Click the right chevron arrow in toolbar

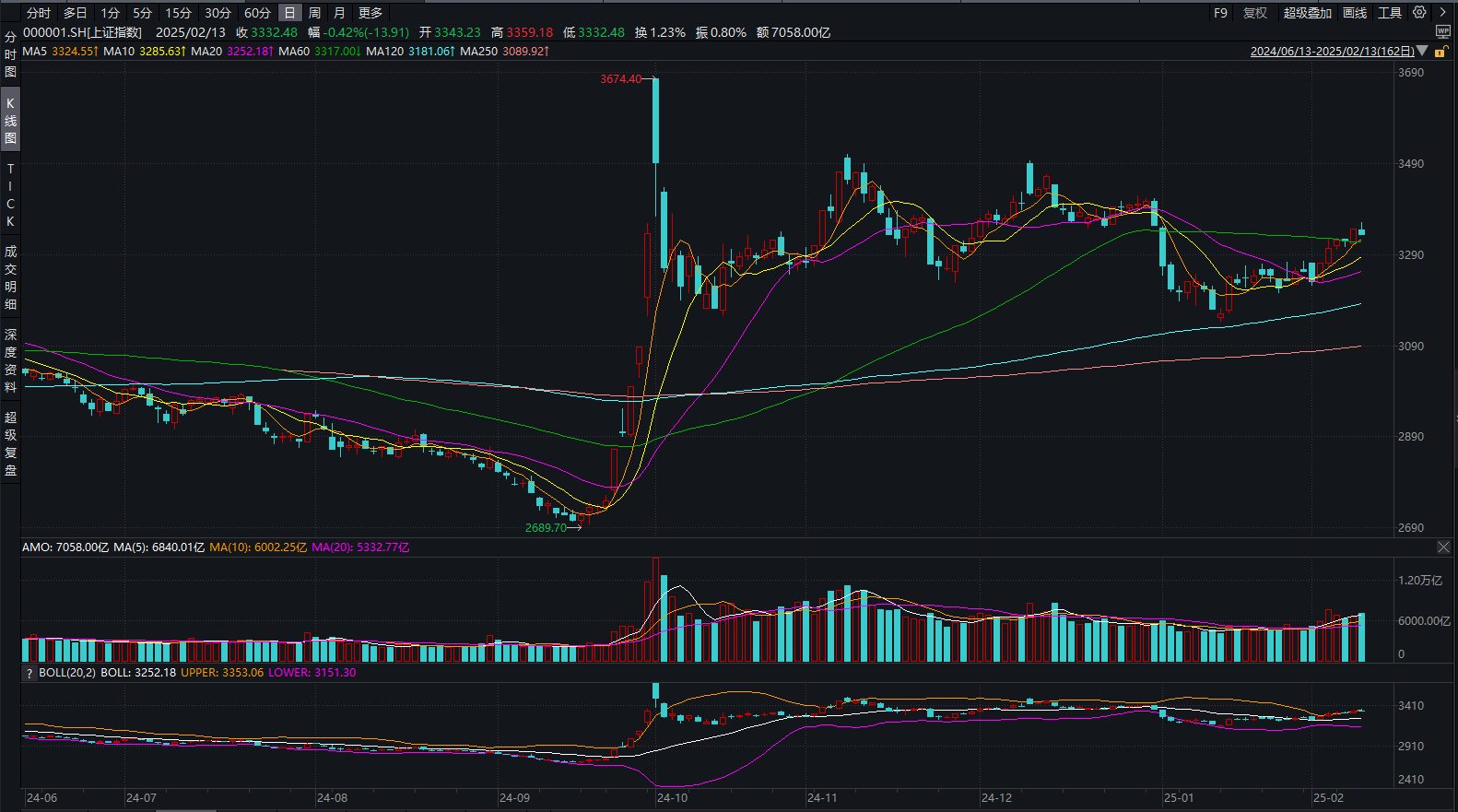(1443, 13)
